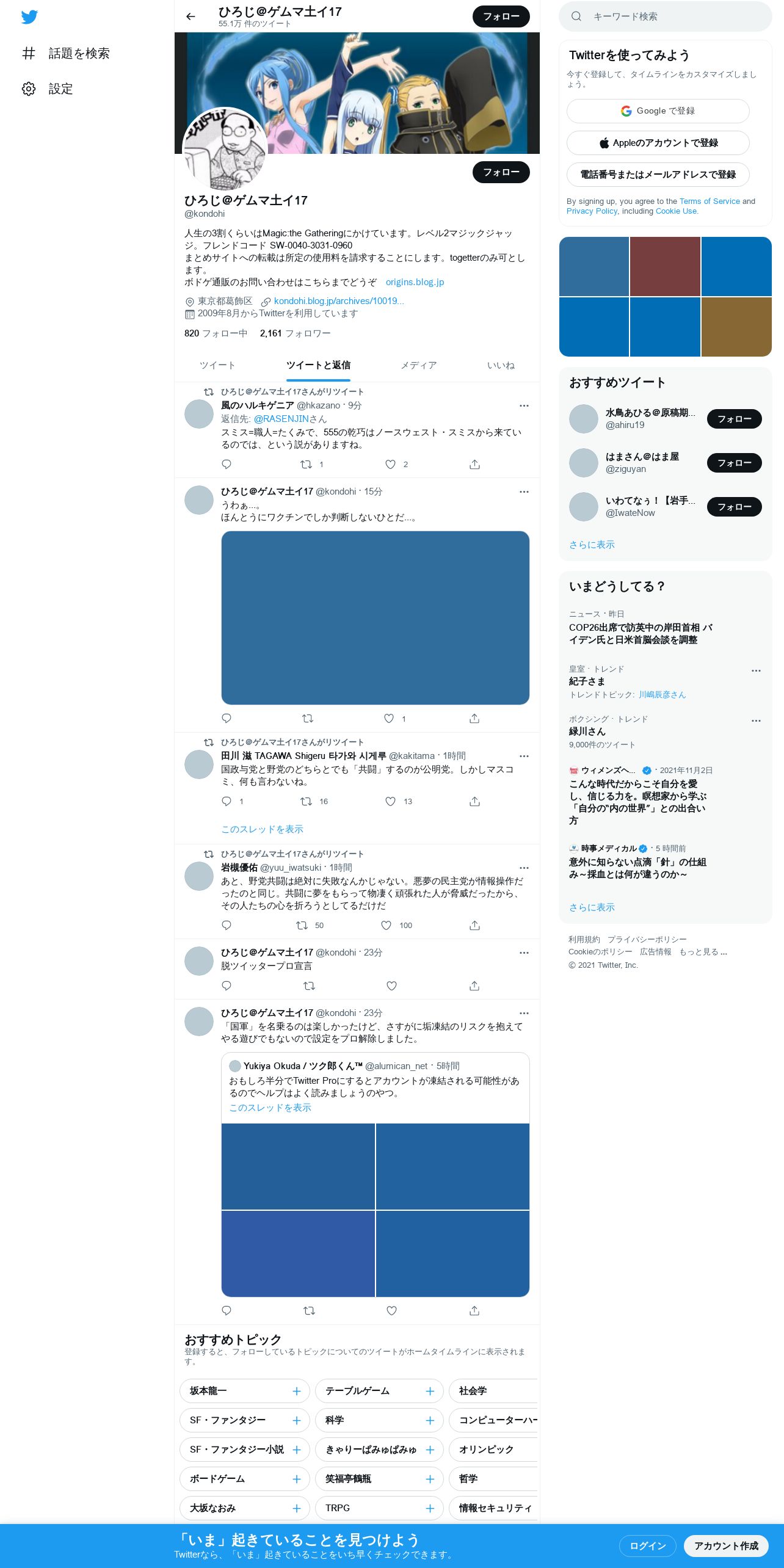This screenshot has width=784, height=1568.
Task: Like the @hkazano tweet
Action: point(390,464)
